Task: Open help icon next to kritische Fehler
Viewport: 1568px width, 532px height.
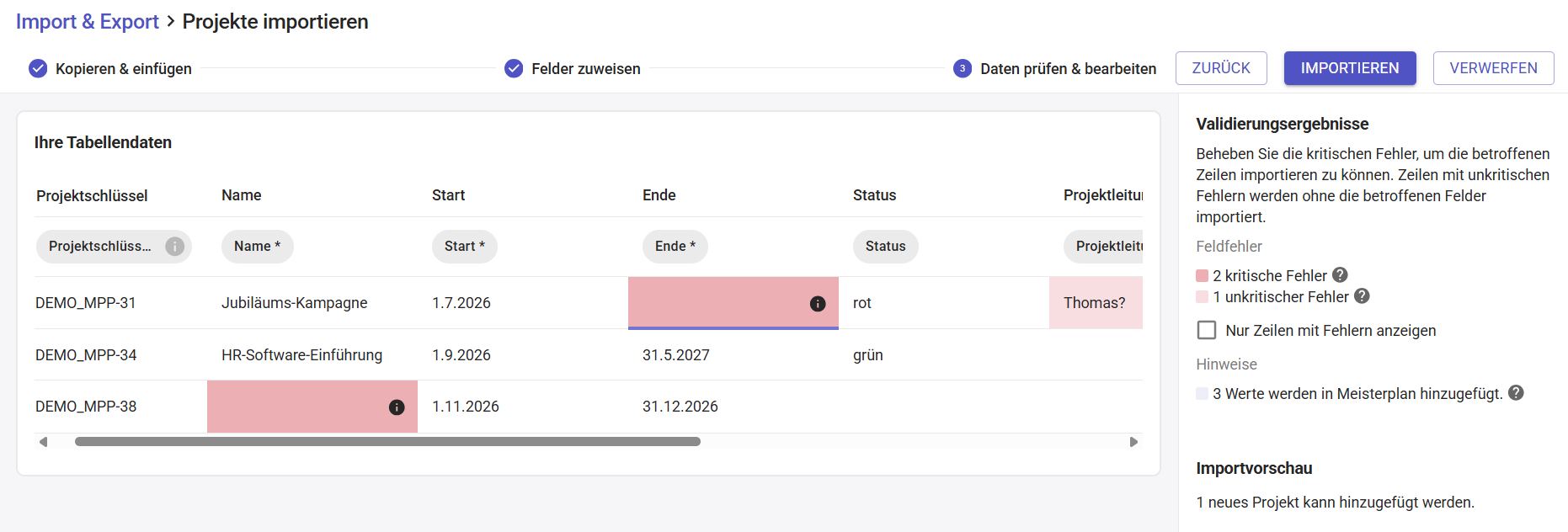Action: point(1340,275)
